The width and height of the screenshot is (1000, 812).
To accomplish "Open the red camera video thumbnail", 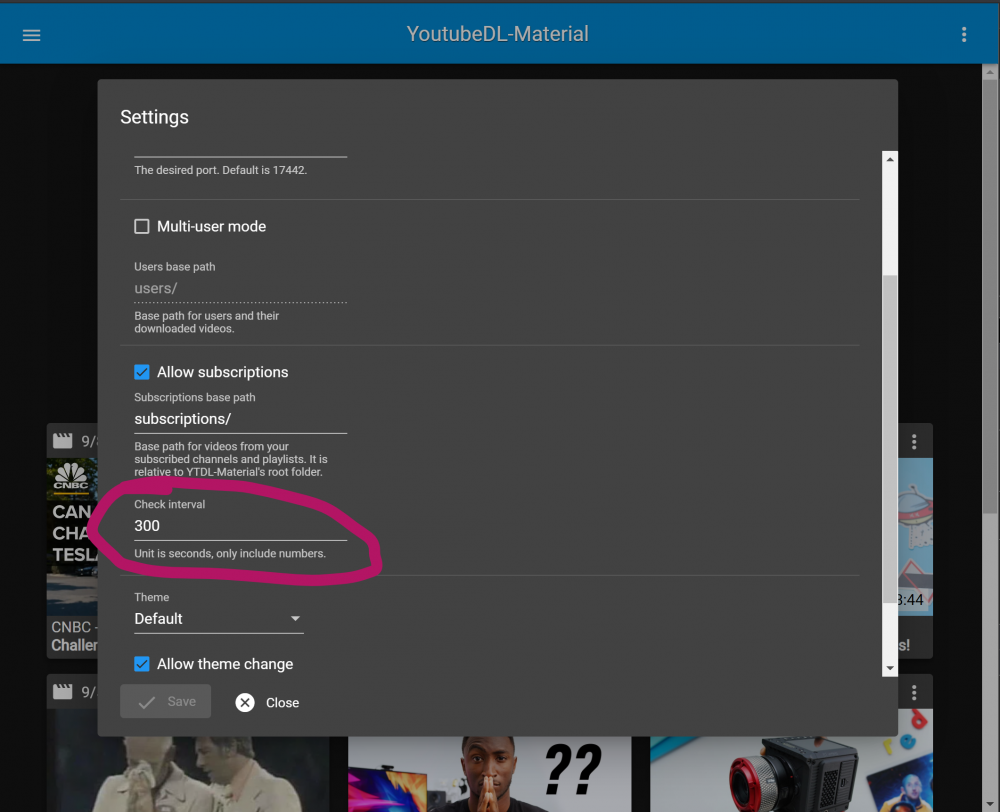I will click(x=791, y=774).
